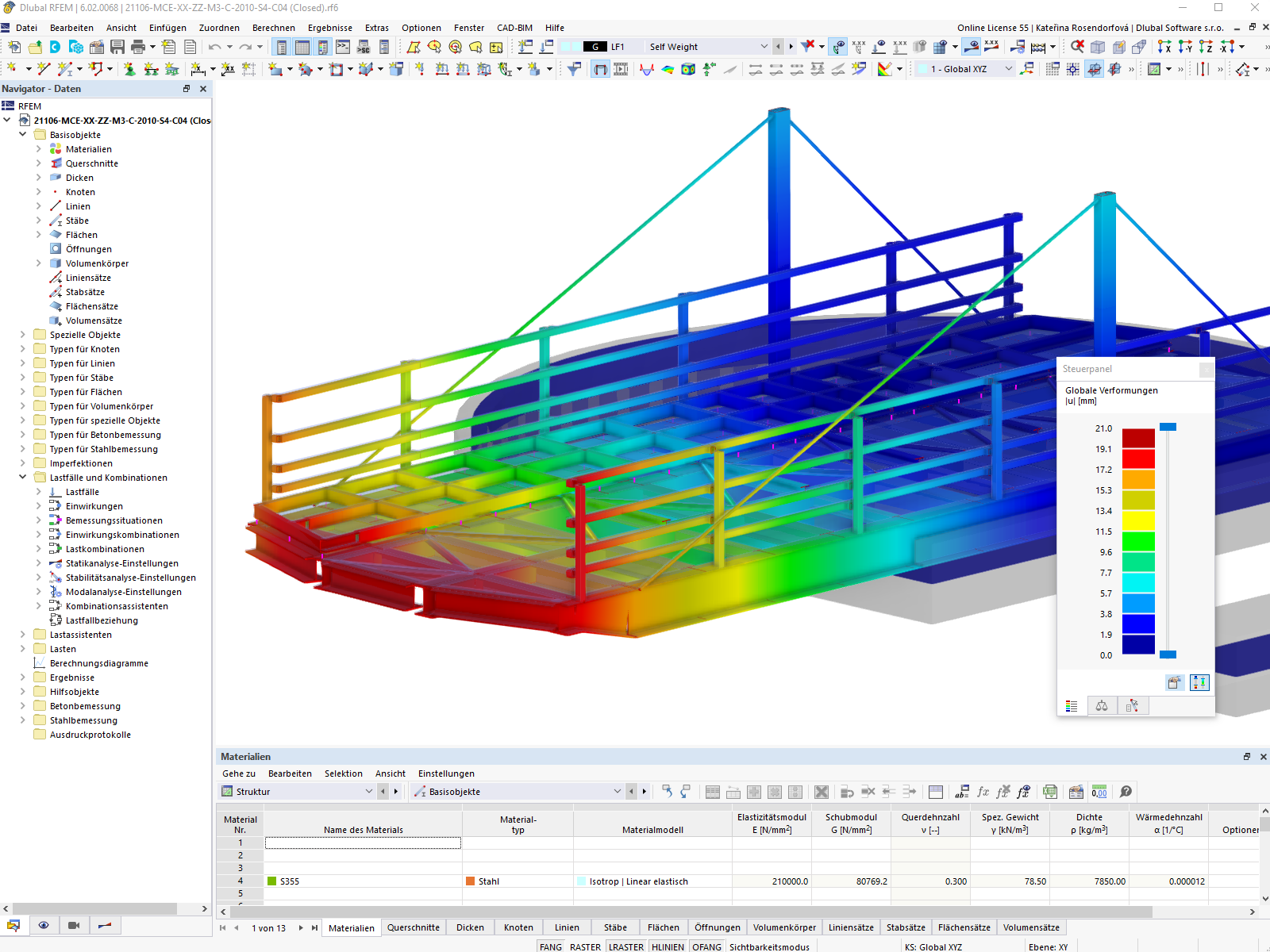
Task: Enable FANG snap mode in the status bar
Action: coord(550,946)
